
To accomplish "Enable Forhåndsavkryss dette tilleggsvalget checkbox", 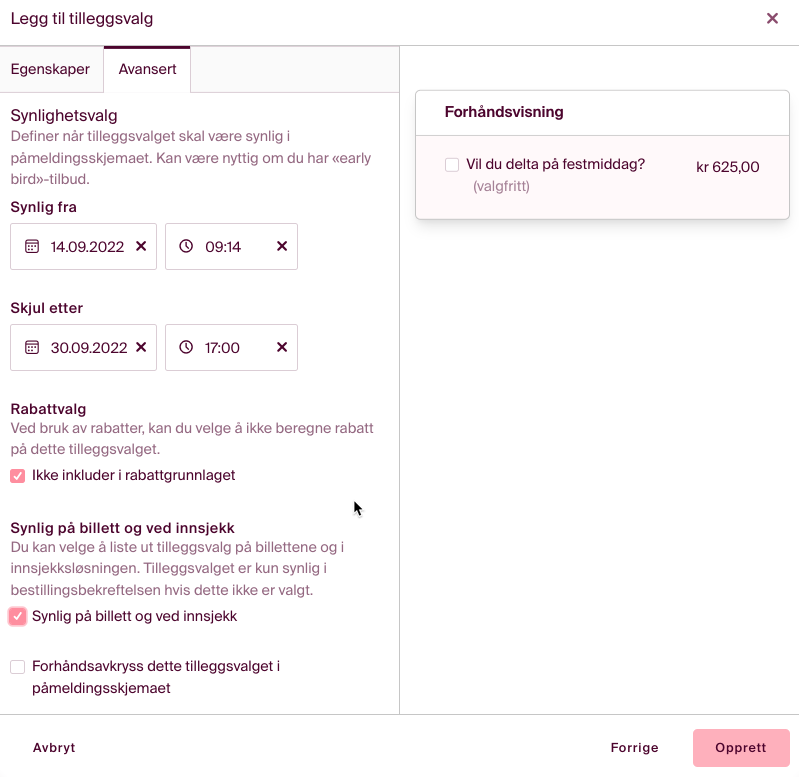I will click(18, 667).
